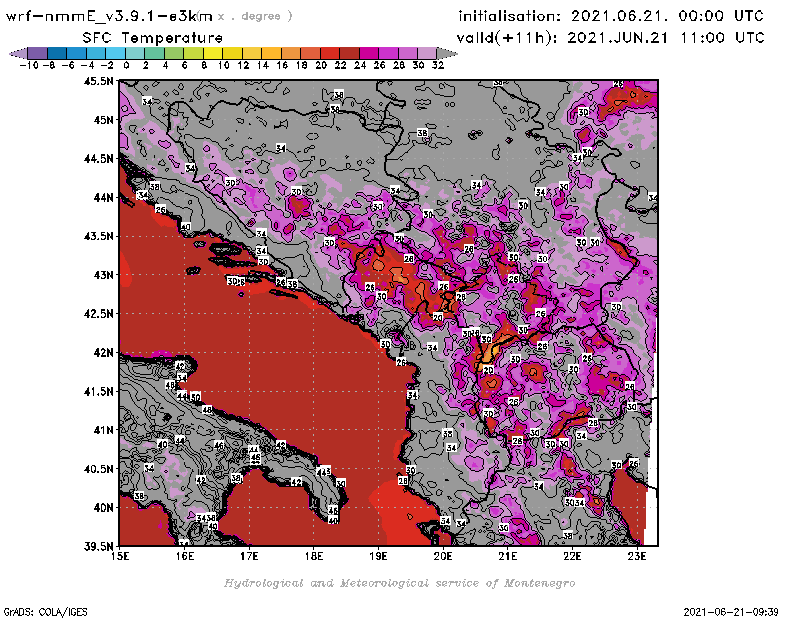800x618 pixels.
Task: Click the 18E longitude label
Action: click(x=314, y=556)
